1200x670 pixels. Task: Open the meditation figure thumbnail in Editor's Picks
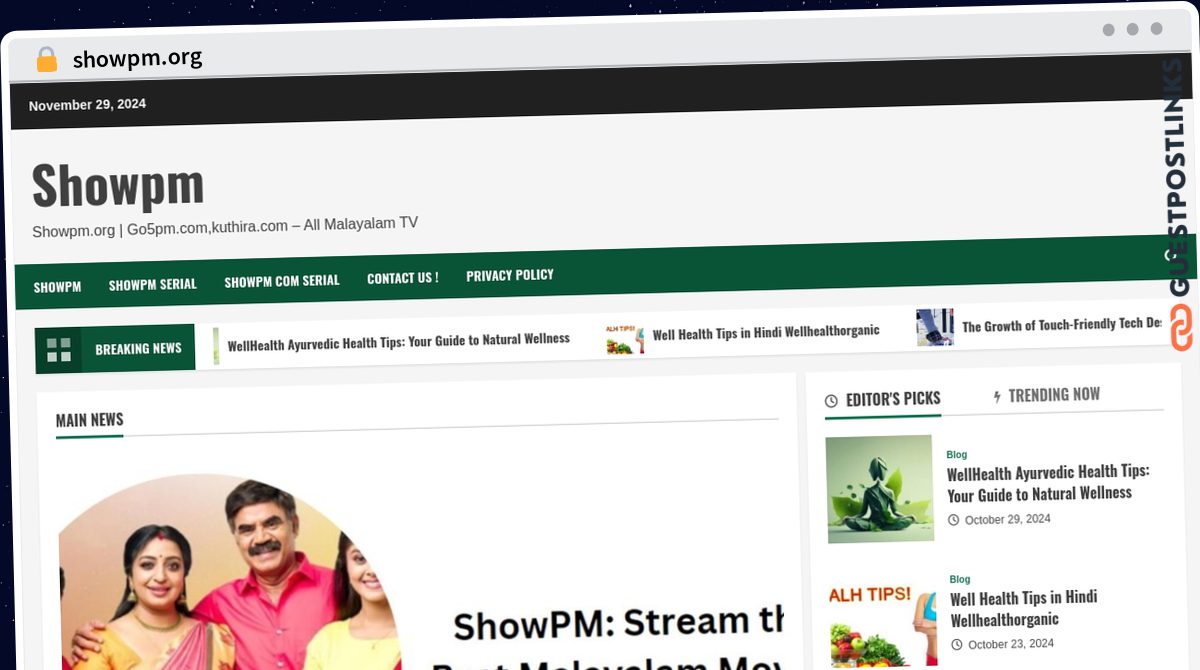pyautogui.click(x=880, y=489)
